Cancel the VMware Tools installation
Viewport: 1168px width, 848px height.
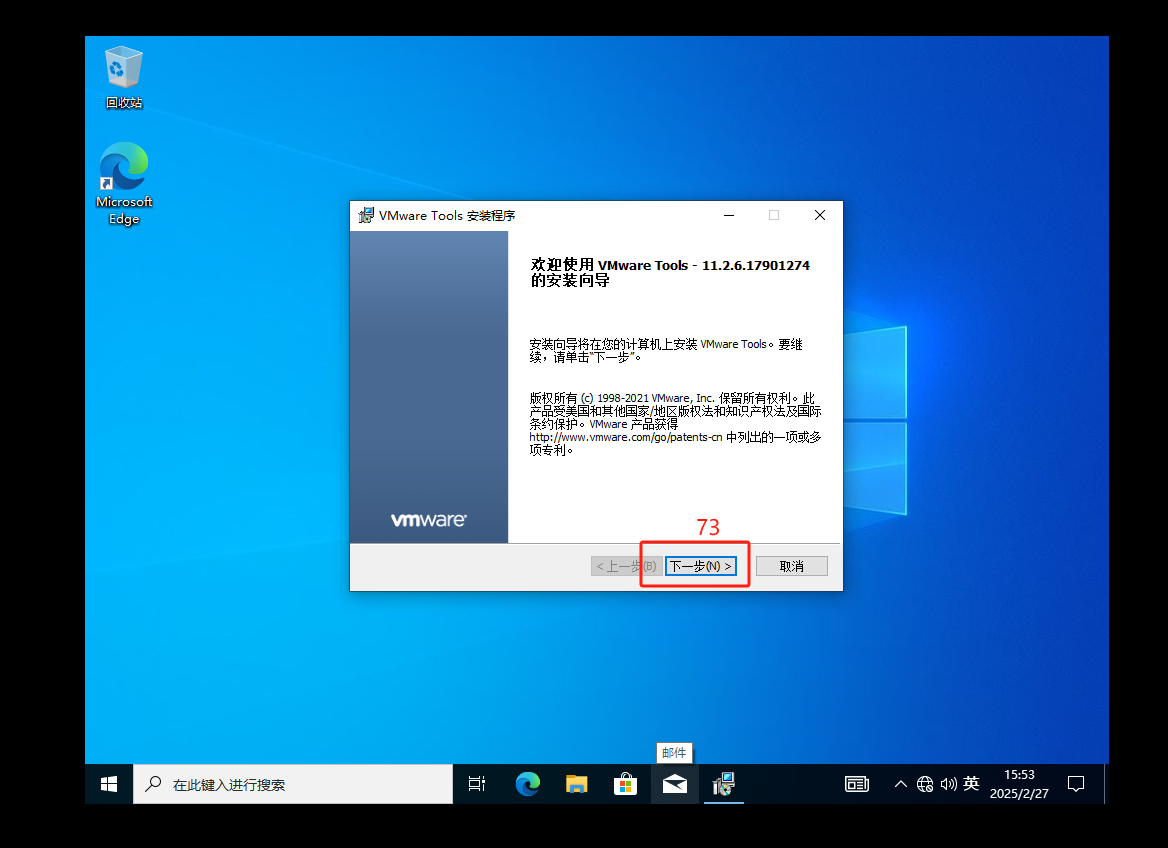click(x=791, y=565)
